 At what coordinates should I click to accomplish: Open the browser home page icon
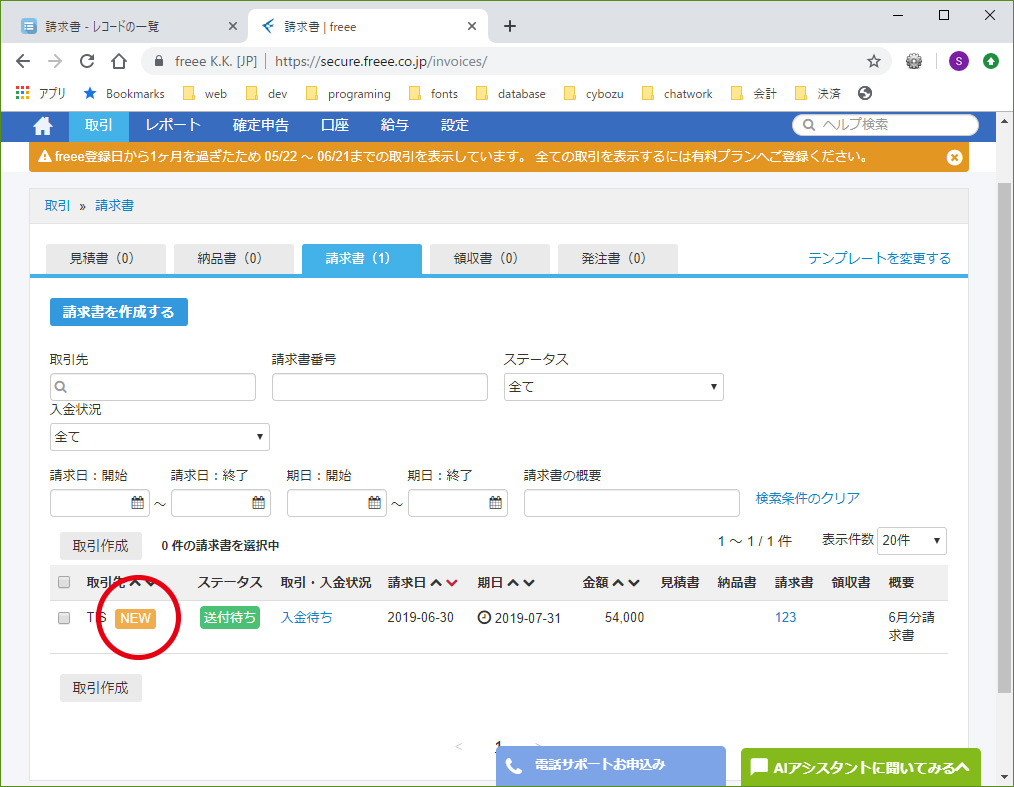119,61
